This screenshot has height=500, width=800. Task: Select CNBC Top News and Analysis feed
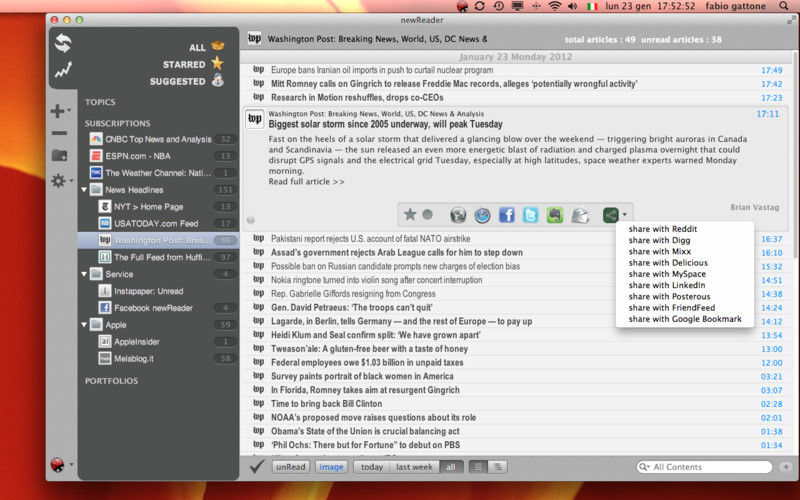tap(158, 139)
